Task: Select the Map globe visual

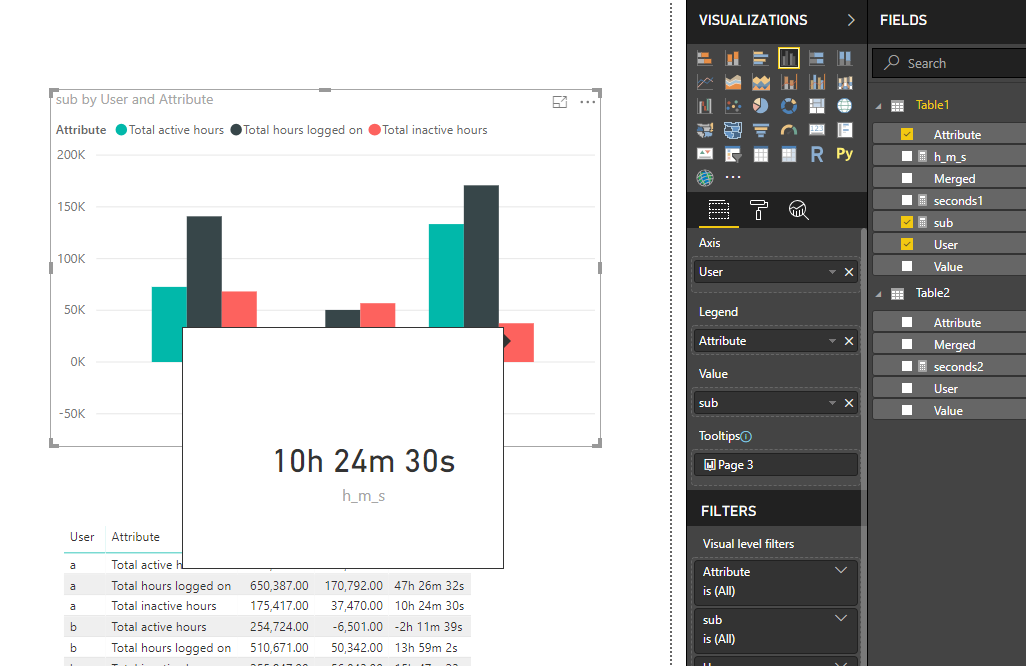Action: [x=845, y=106]
